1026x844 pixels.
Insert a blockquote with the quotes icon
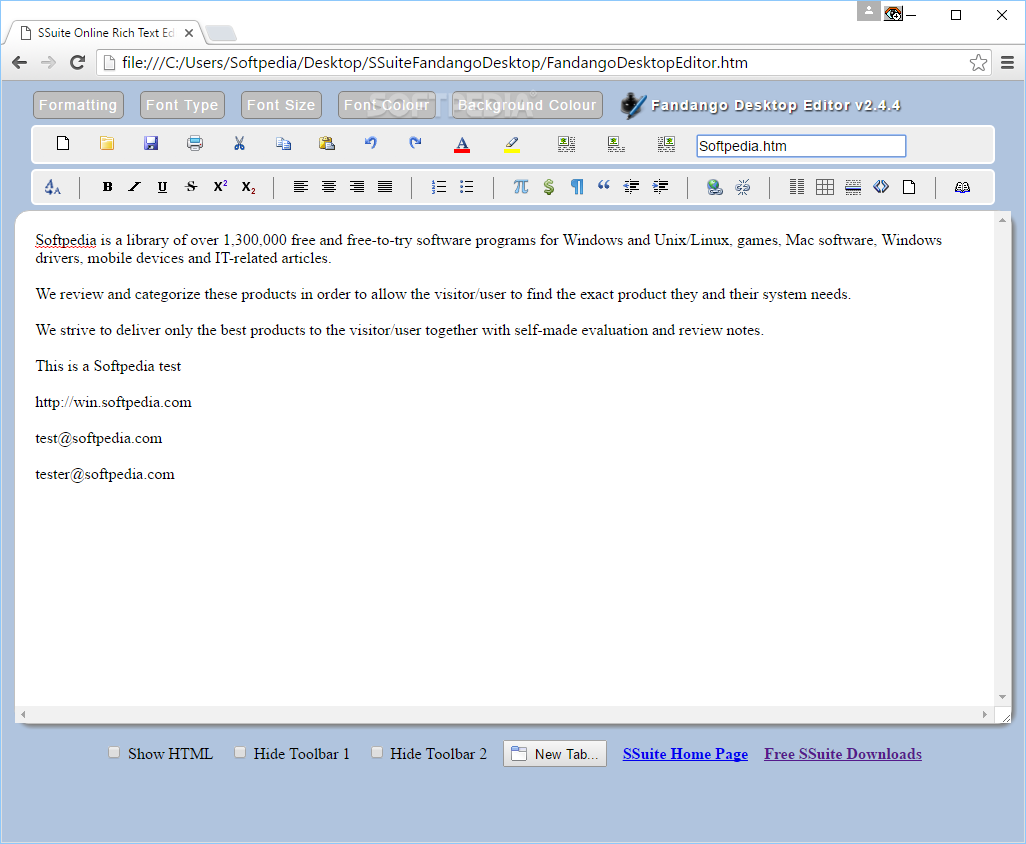pyautogui.click(x=603, y=186)
